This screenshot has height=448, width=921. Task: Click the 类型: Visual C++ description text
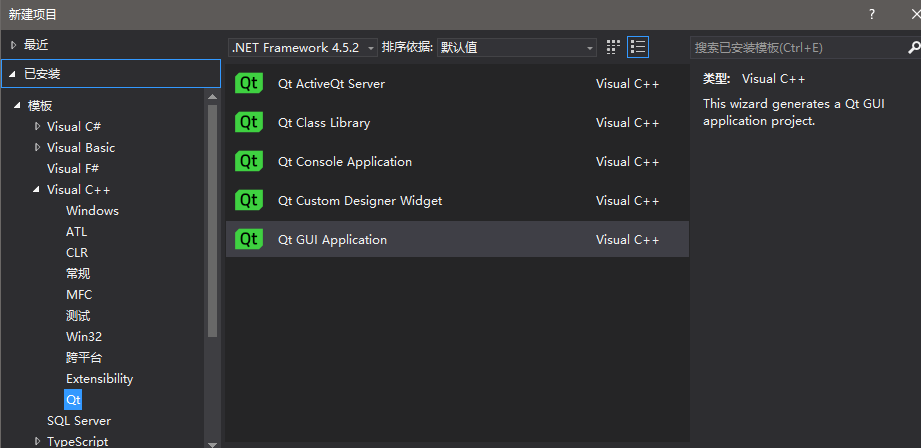click(754, 79)
